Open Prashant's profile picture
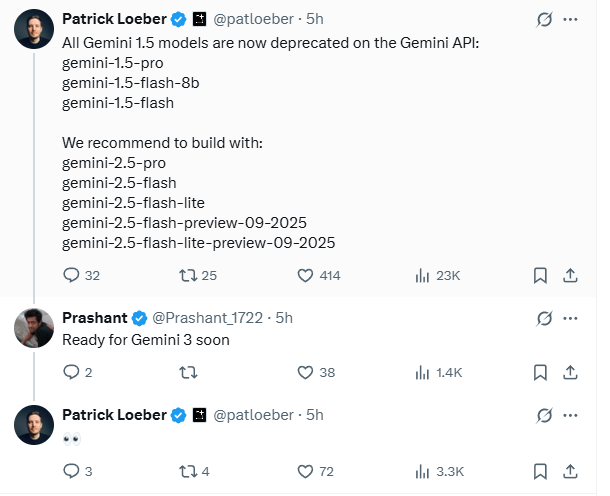610x496 pixels. click(34, 328)
